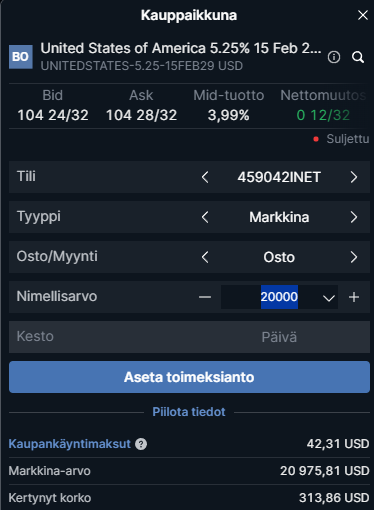Close the Kauppaikkuna window
Screen dimensions: 374x510
click(363, 15)
